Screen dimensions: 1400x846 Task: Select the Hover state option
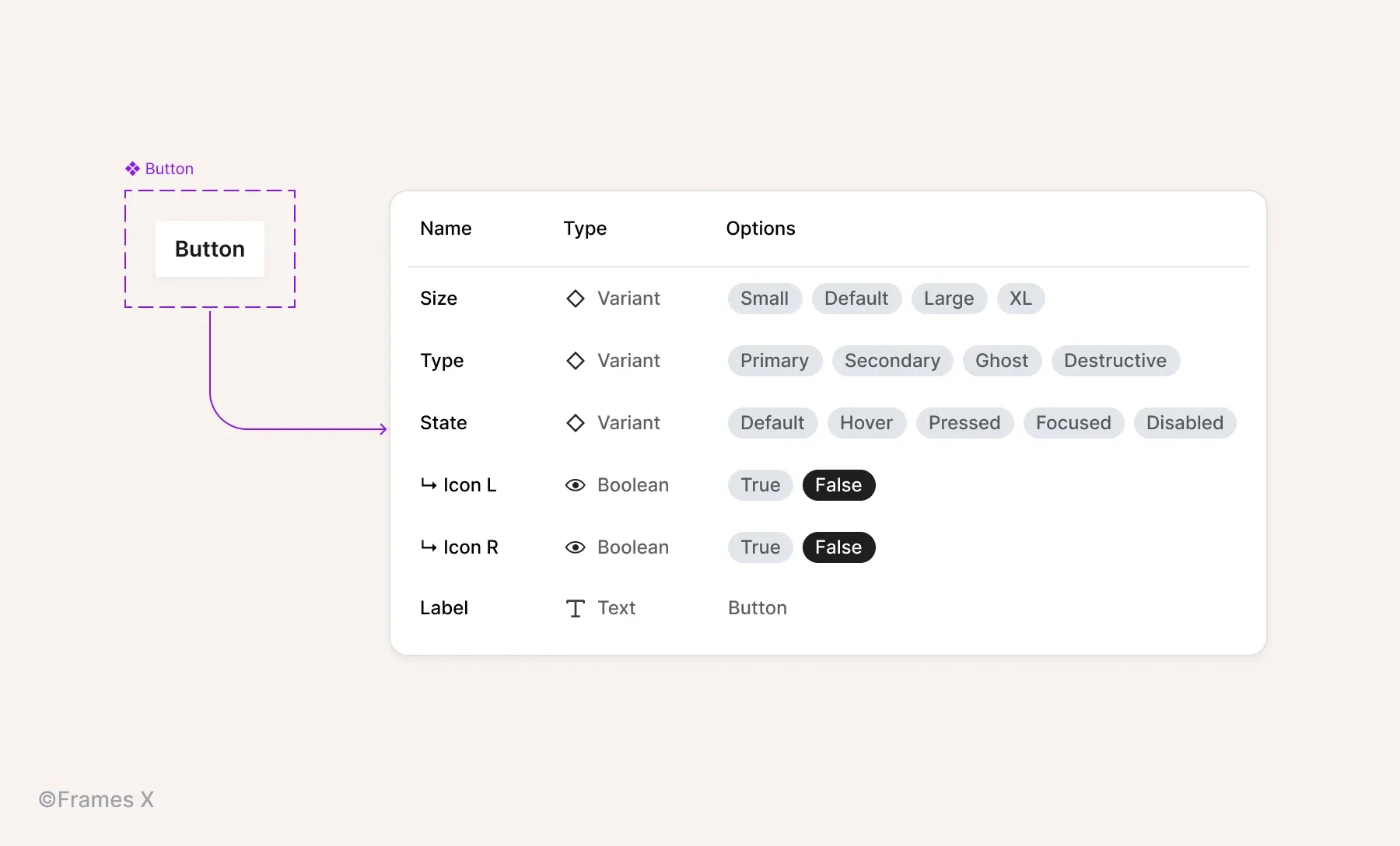866,423
